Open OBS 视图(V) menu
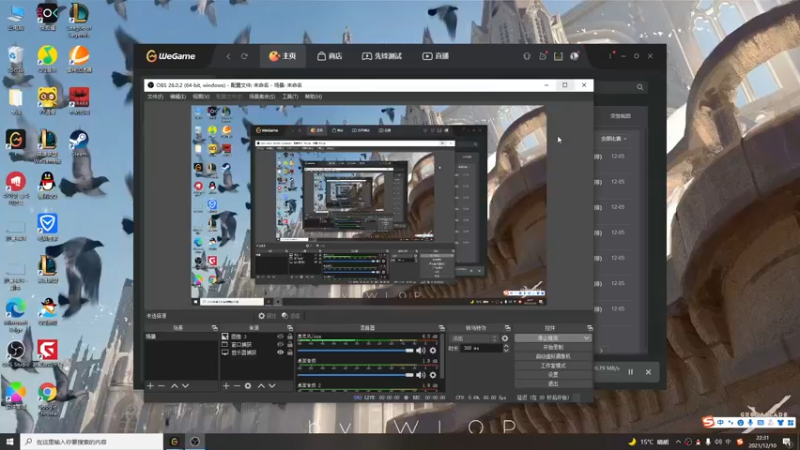Image resolution: width=800 pixels, height=450 pixels. (x=201, y=96)
